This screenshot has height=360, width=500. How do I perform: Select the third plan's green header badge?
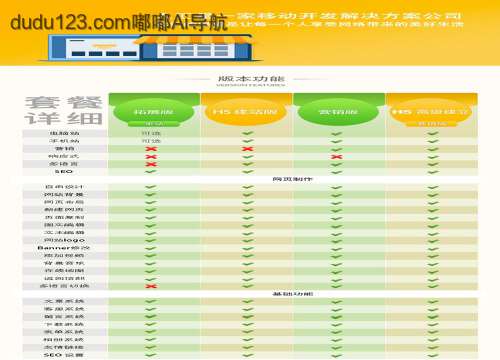[x=338, y=112]
